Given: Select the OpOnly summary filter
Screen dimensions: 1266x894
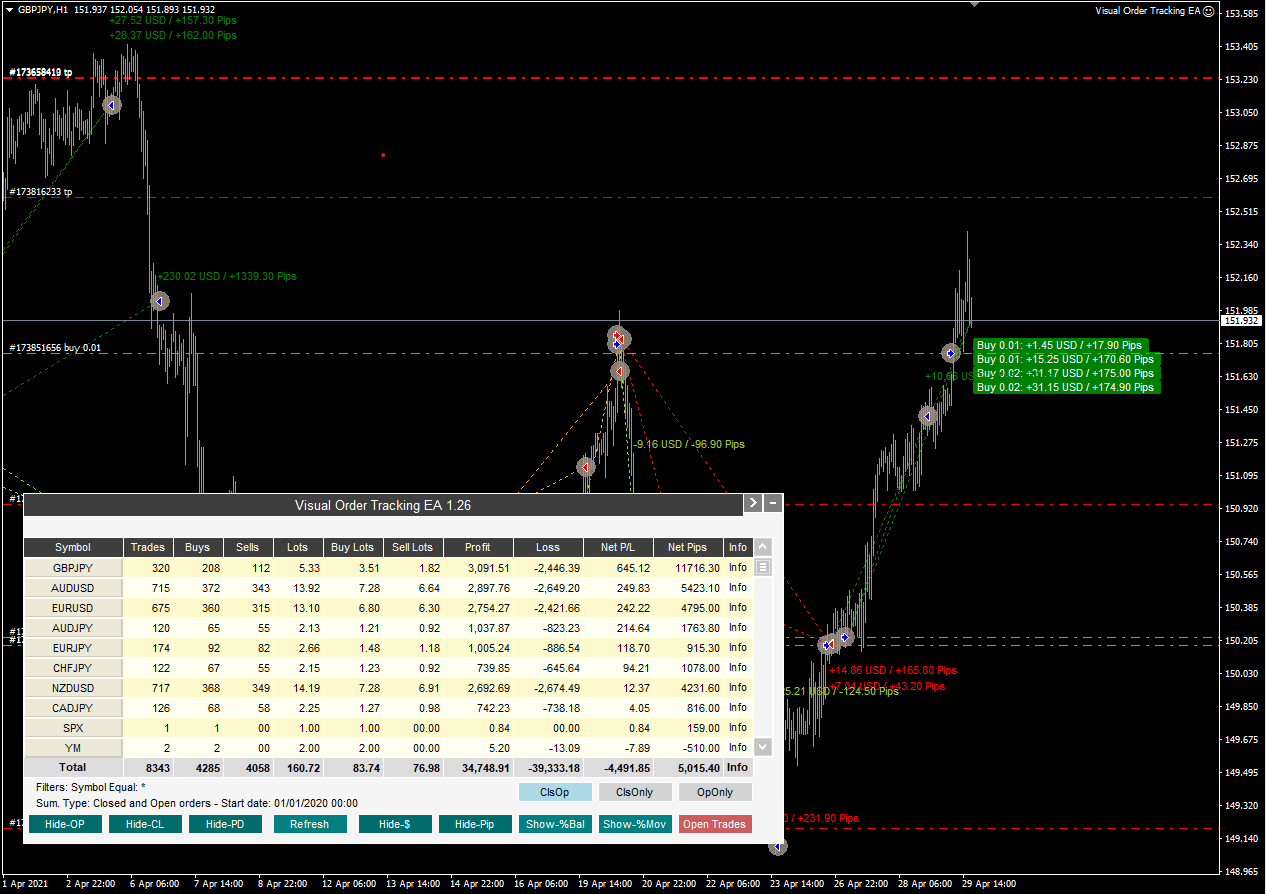Looking at the screenshot, I should [x=715, y=792].
